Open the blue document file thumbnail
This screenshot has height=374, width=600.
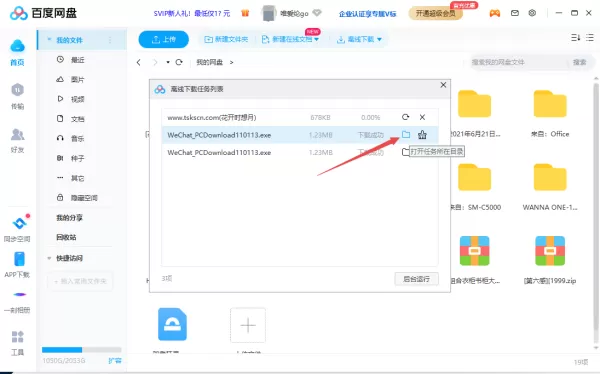point(172,325)
